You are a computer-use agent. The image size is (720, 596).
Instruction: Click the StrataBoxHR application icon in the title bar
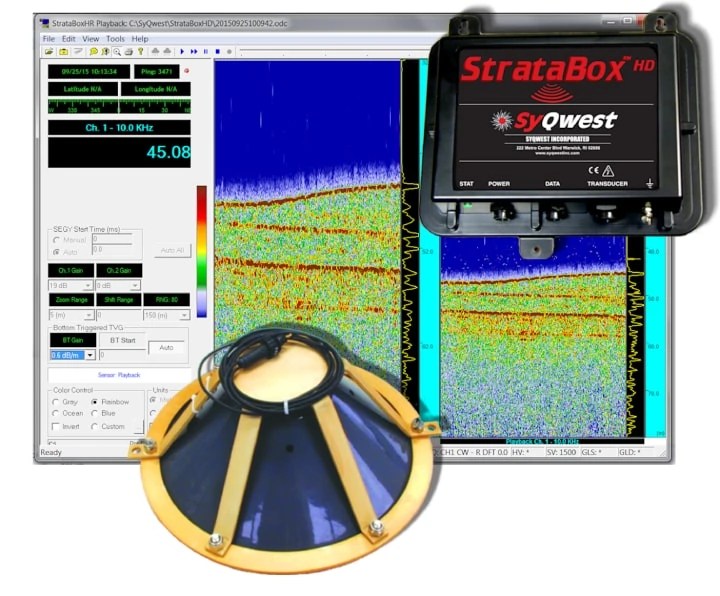(x=45, y=23)
